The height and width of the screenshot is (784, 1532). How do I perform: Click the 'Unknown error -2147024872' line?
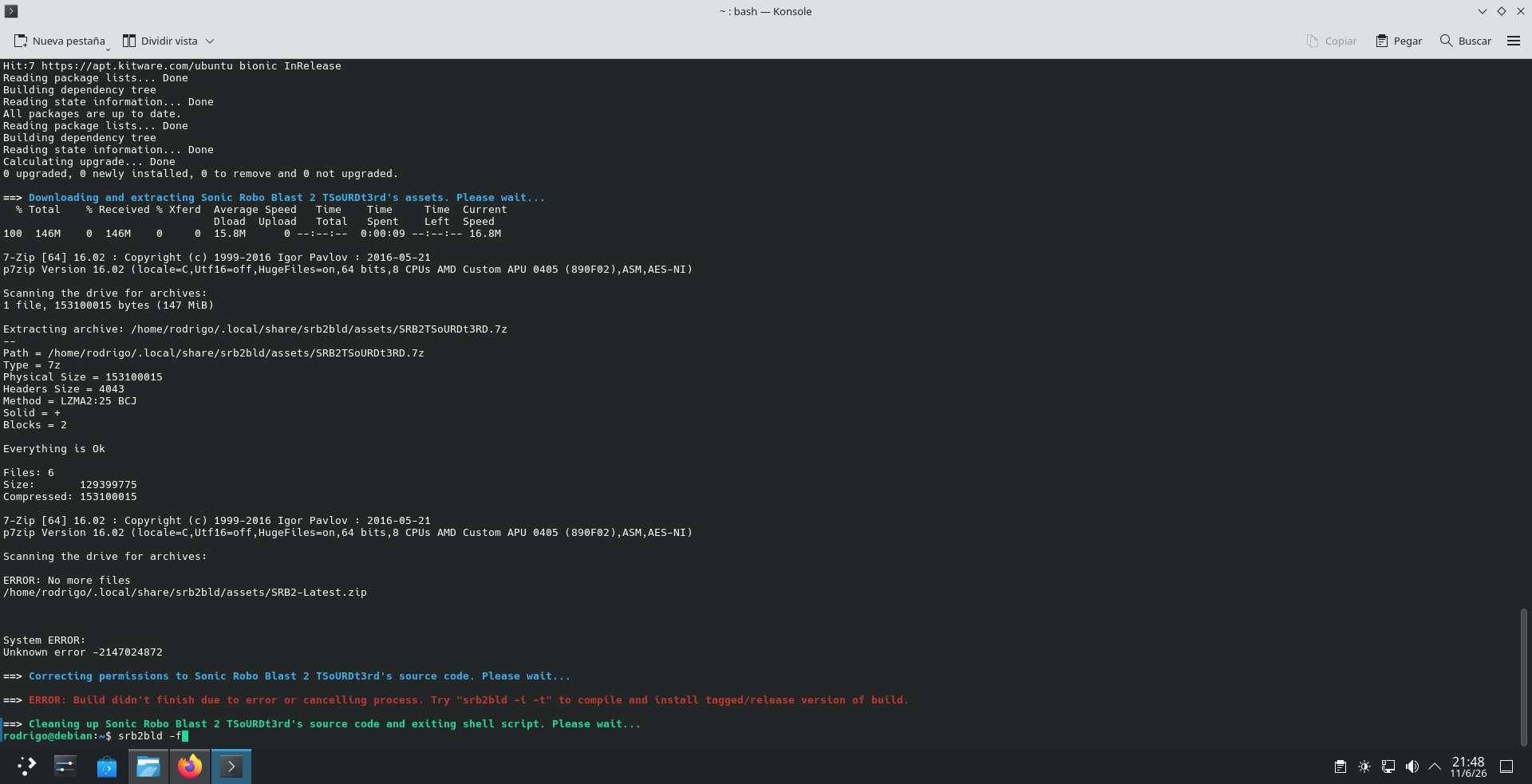83,652
